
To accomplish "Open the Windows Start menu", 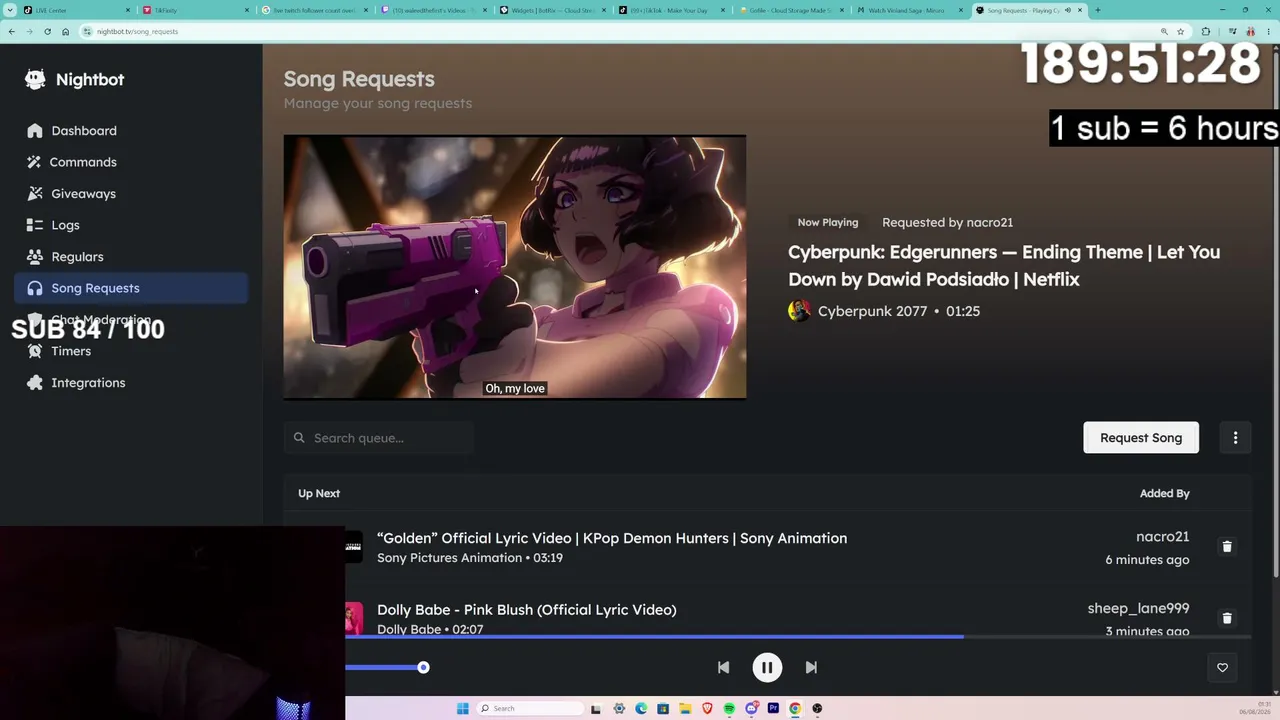I will pos(462,708).
